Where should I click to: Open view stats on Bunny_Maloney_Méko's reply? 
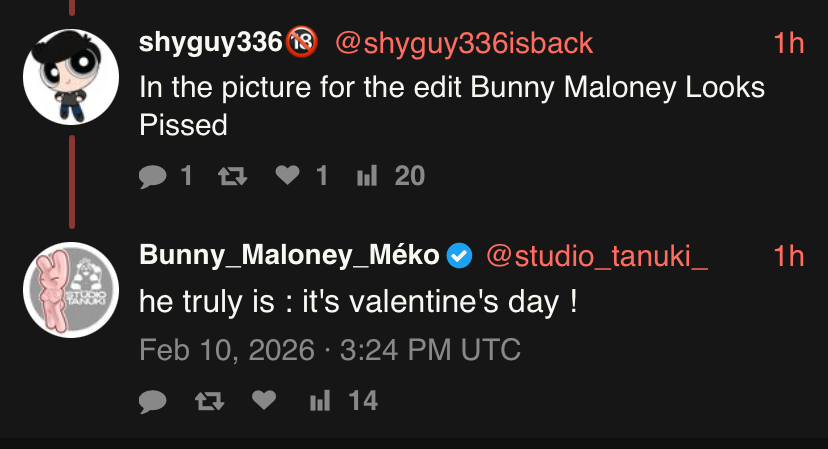[320, 401]
